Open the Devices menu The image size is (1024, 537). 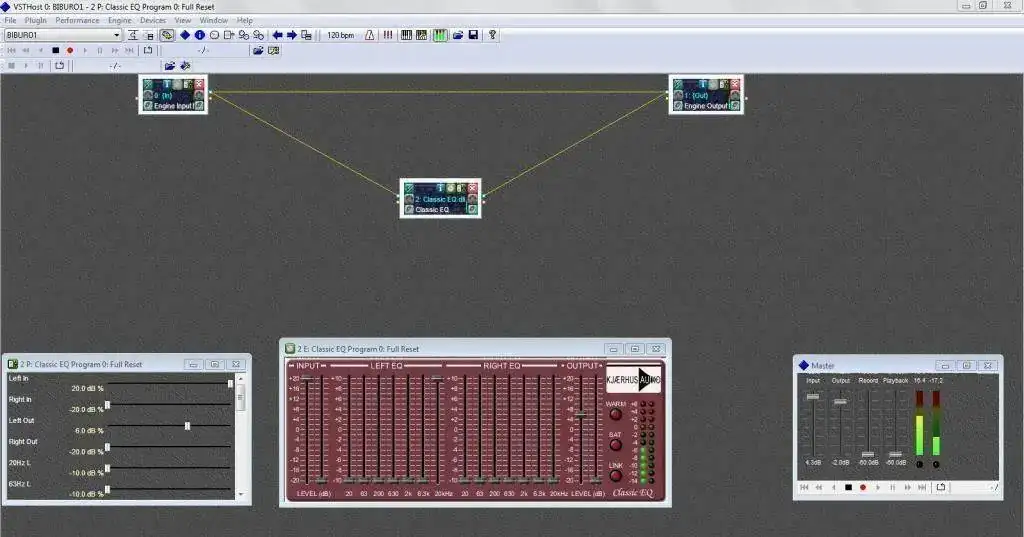[153, 20]
